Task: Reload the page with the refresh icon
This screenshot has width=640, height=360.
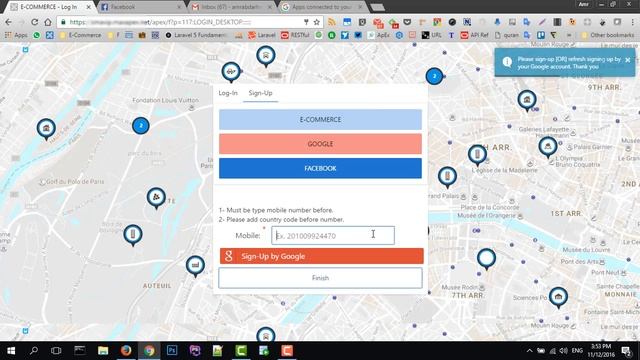Action: [35, 22]
